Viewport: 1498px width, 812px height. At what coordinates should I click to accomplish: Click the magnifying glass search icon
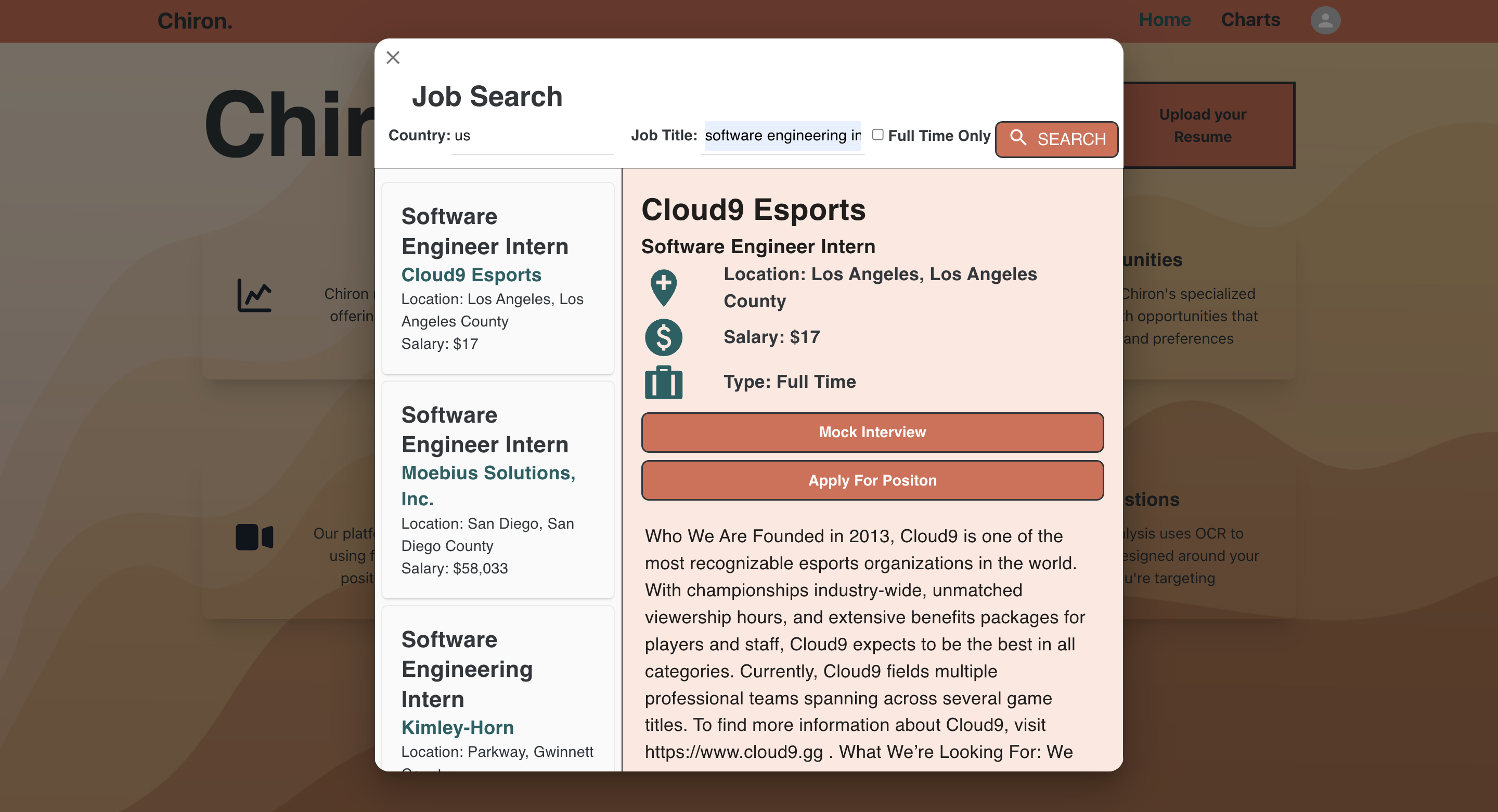[x=1018, y=138]
